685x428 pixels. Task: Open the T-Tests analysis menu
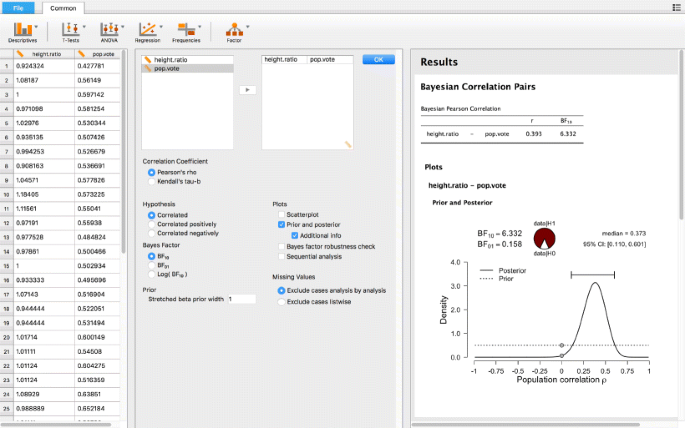point(68,33)
